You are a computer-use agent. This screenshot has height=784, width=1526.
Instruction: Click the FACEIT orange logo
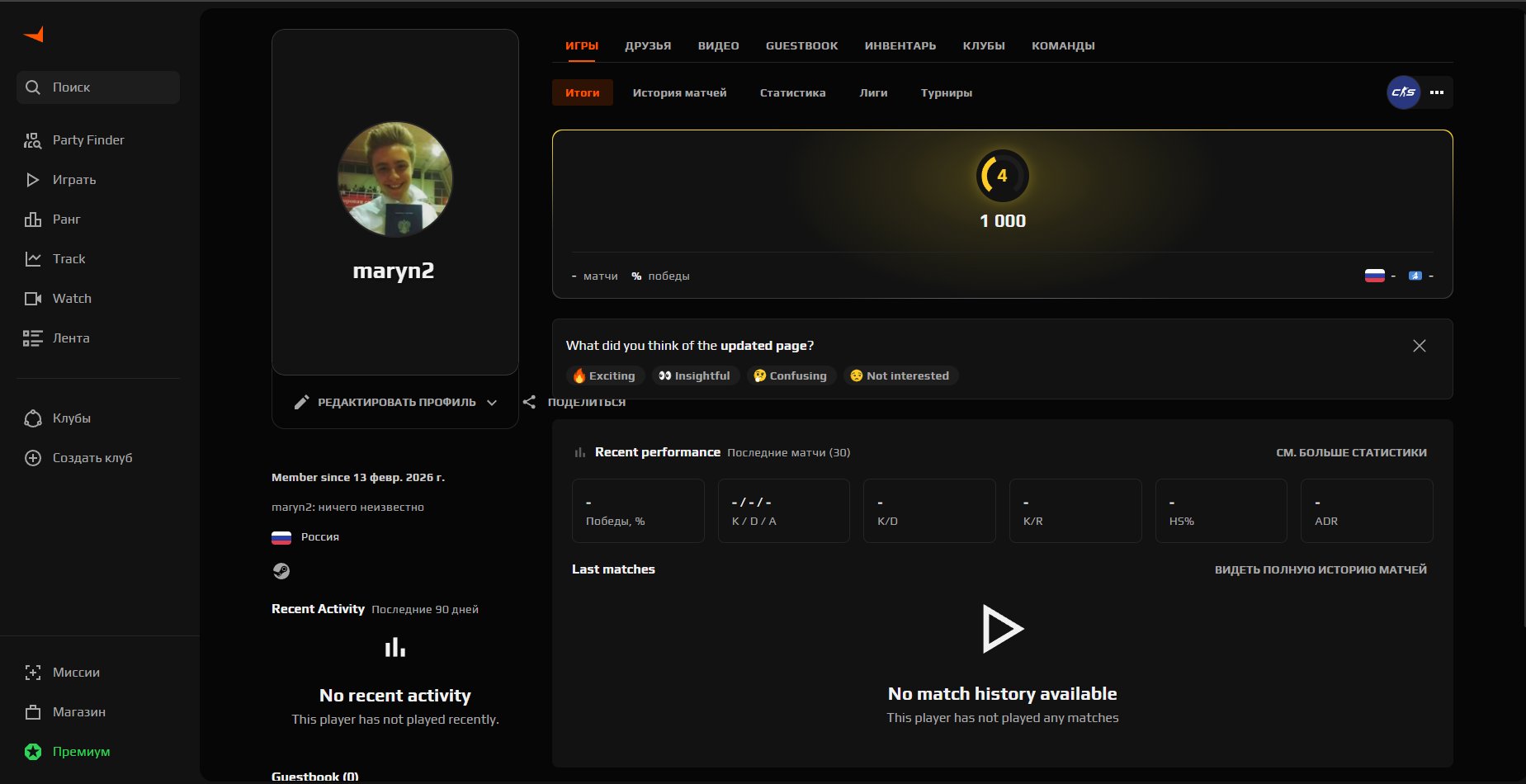pos(34,34)
